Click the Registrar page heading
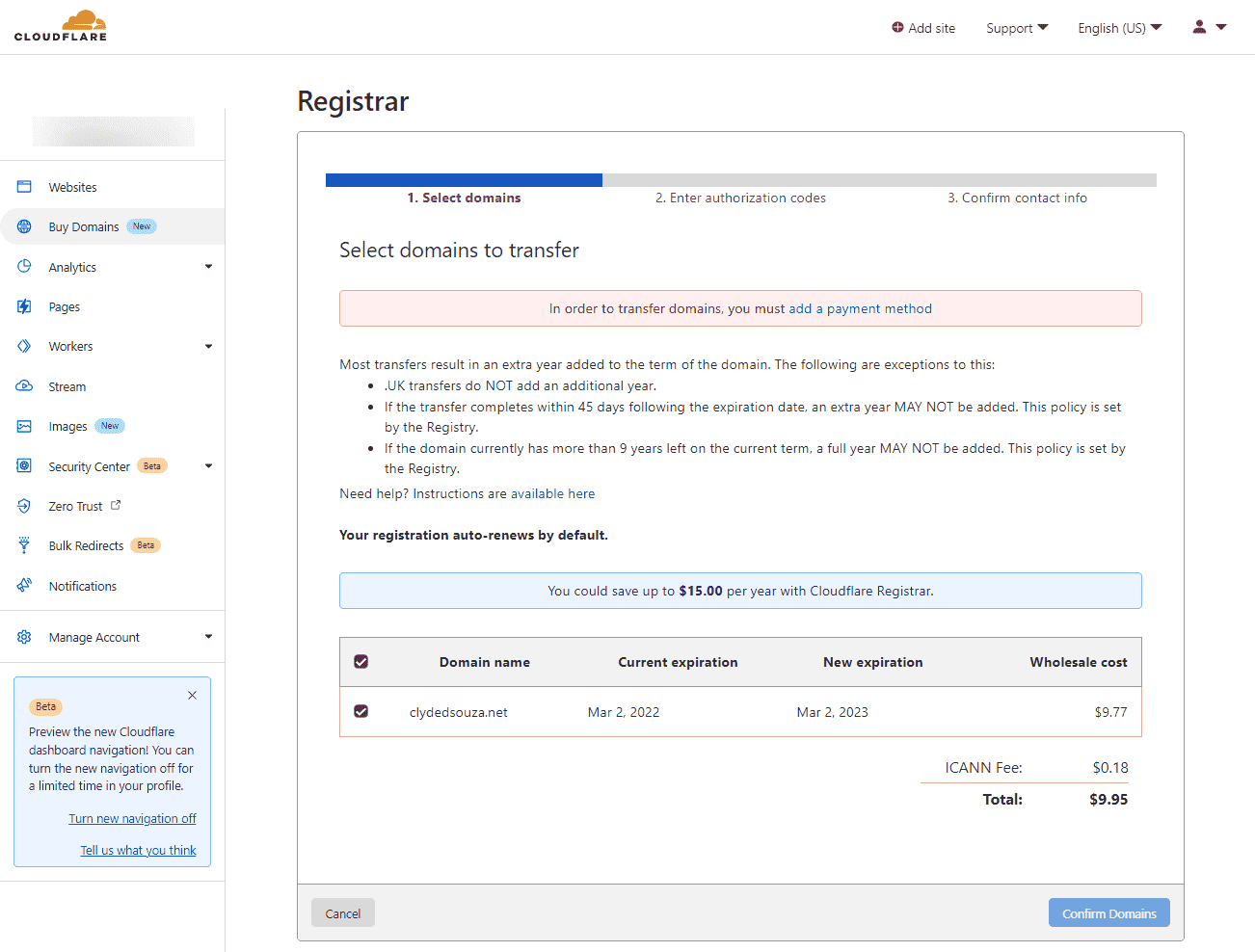The width and height of the screenshot is (1255, 952). click(x=353, y=101)
